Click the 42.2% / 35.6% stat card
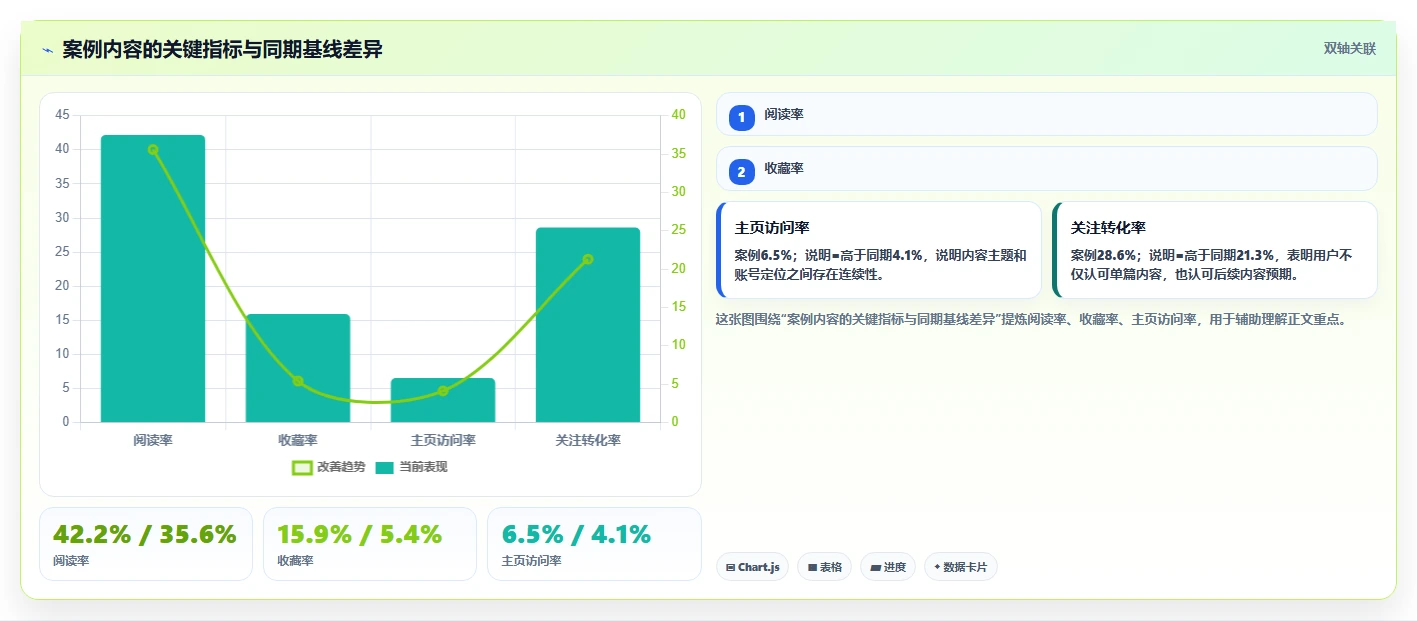Screen dimensions: 1417x621 pyautogui.click(x=146, y=544)
